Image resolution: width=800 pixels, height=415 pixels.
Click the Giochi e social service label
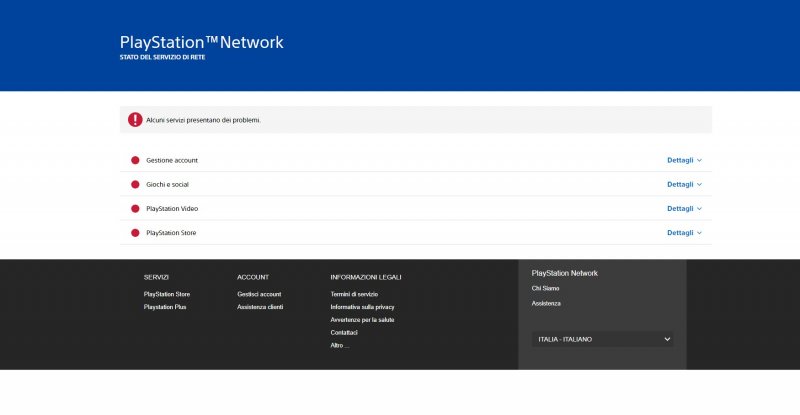(167, 184)
